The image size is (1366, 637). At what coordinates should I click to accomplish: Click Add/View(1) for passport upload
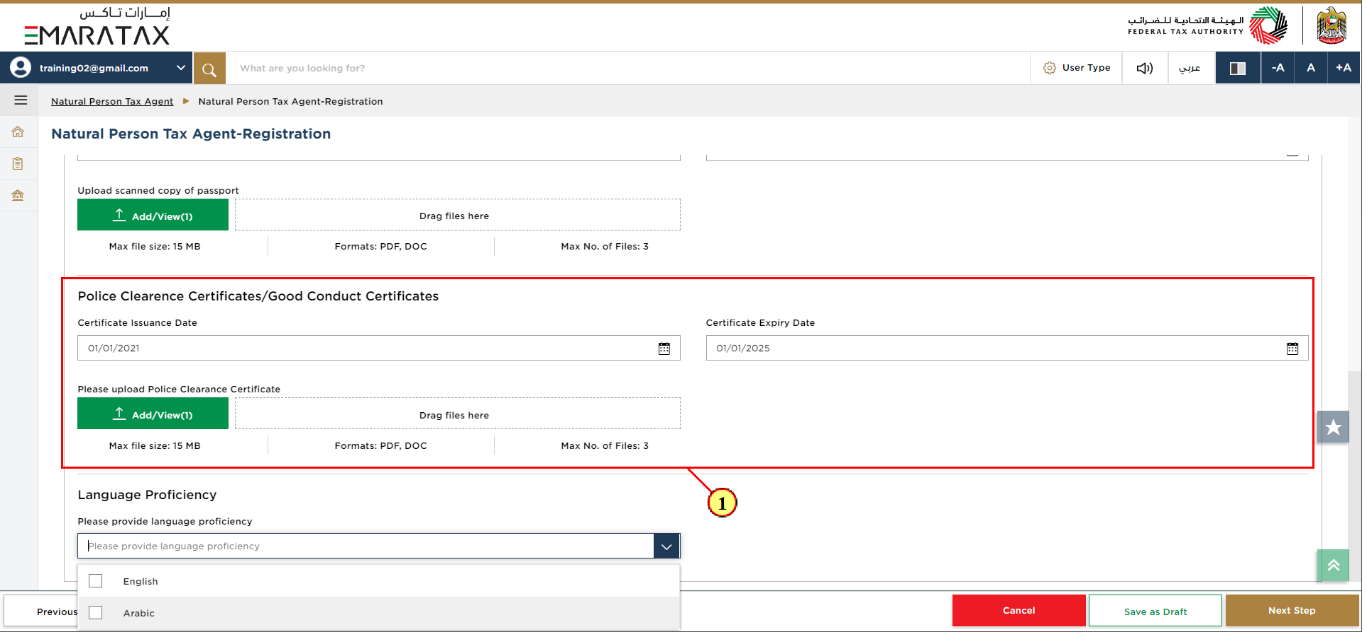pyautogui.click(x=153, y=216)
